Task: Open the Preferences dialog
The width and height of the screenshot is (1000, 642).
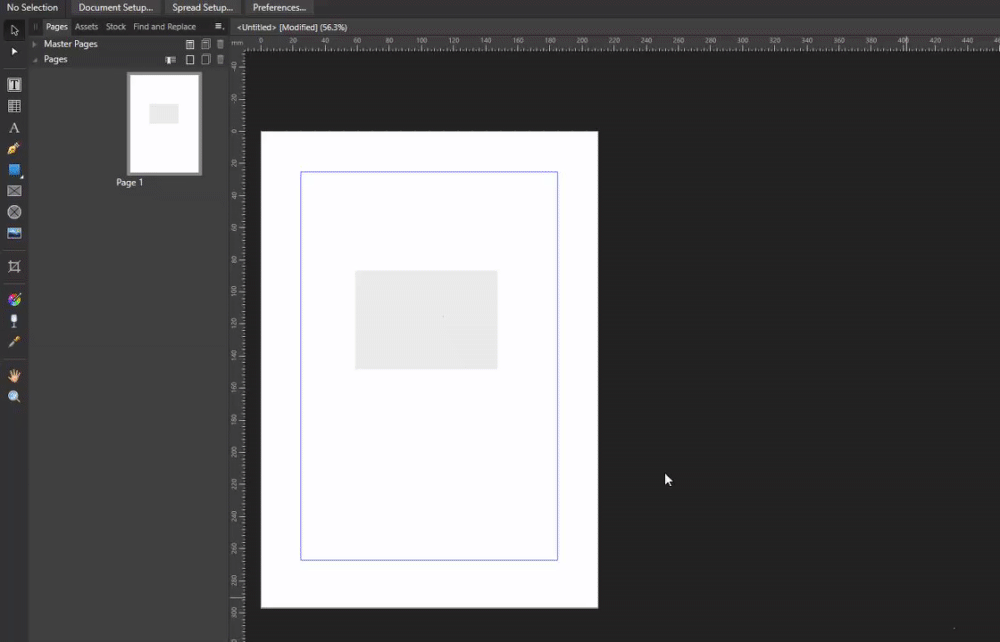Action: (278, 7)
